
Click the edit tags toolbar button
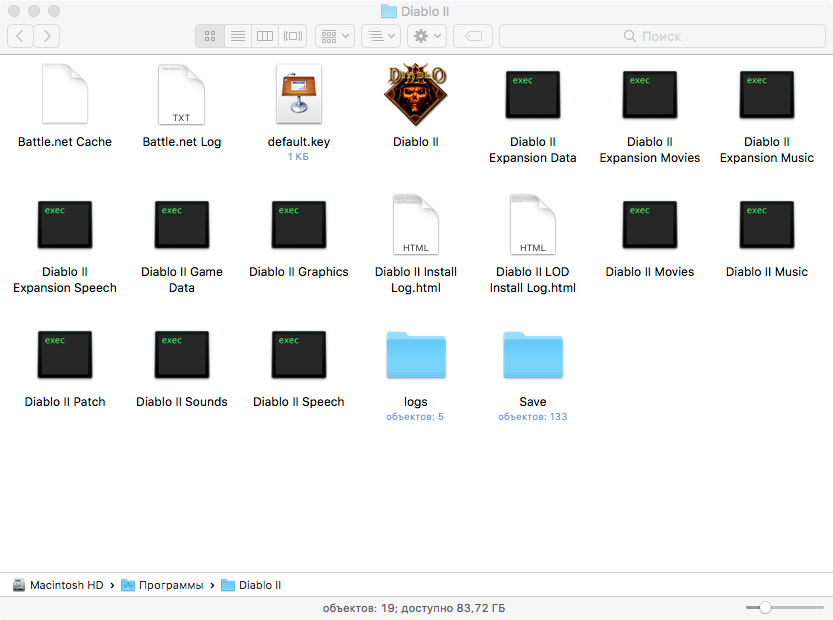pyautogui.click(x=473, y=36)
